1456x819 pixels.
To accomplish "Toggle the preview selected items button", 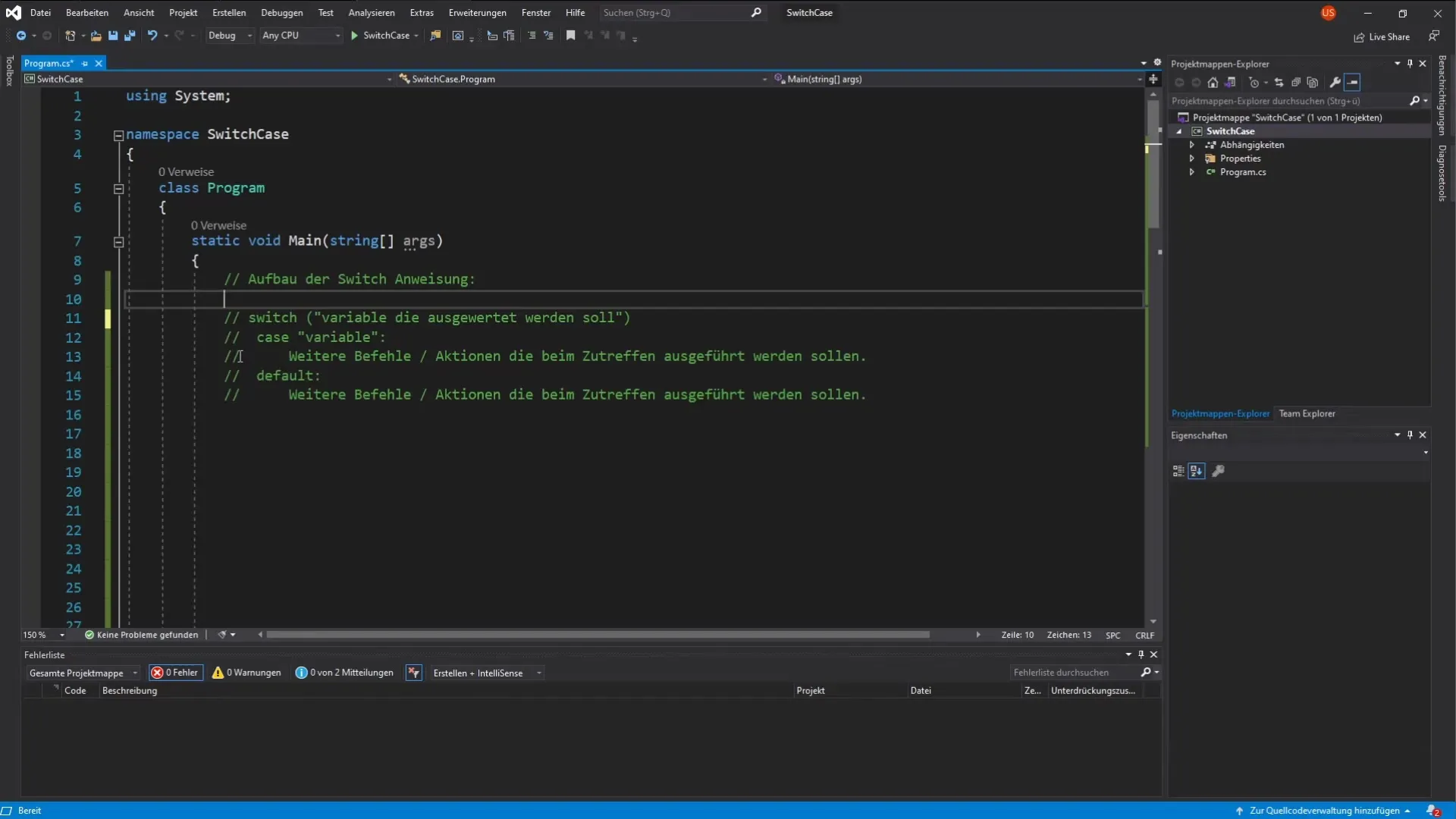I will 1352,83.
